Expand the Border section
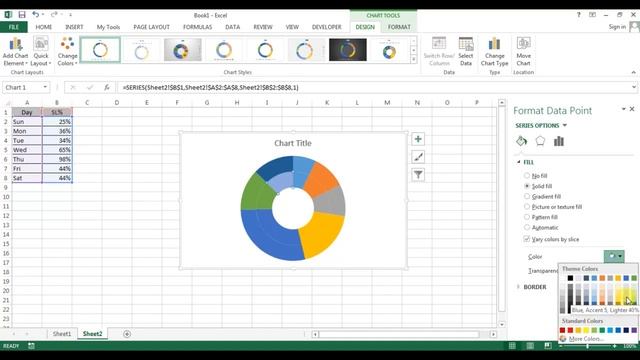The image size is (640, 360). (x=518, y=287)
